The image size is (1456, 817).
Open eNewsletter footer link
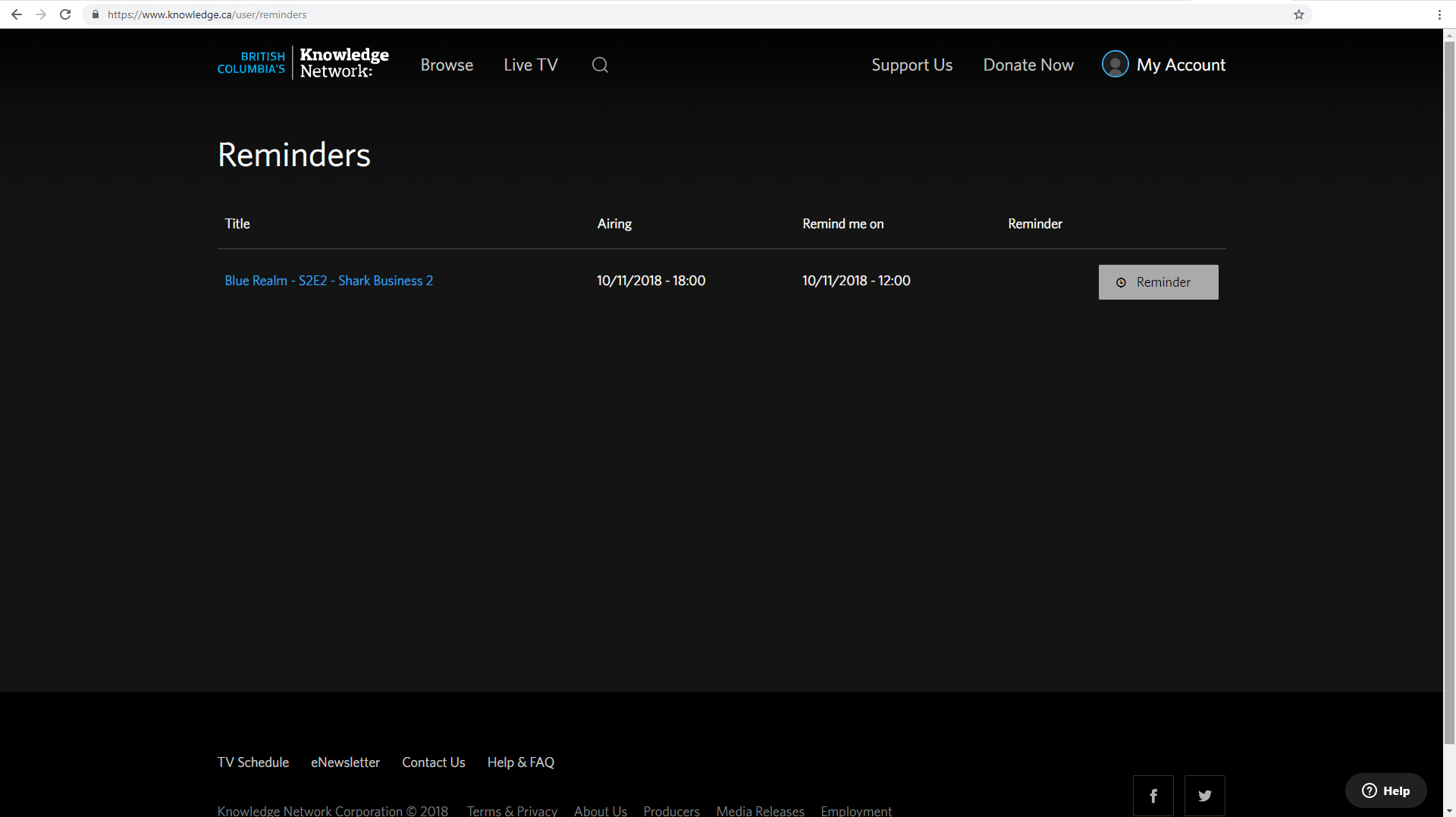tap(345, 762)
